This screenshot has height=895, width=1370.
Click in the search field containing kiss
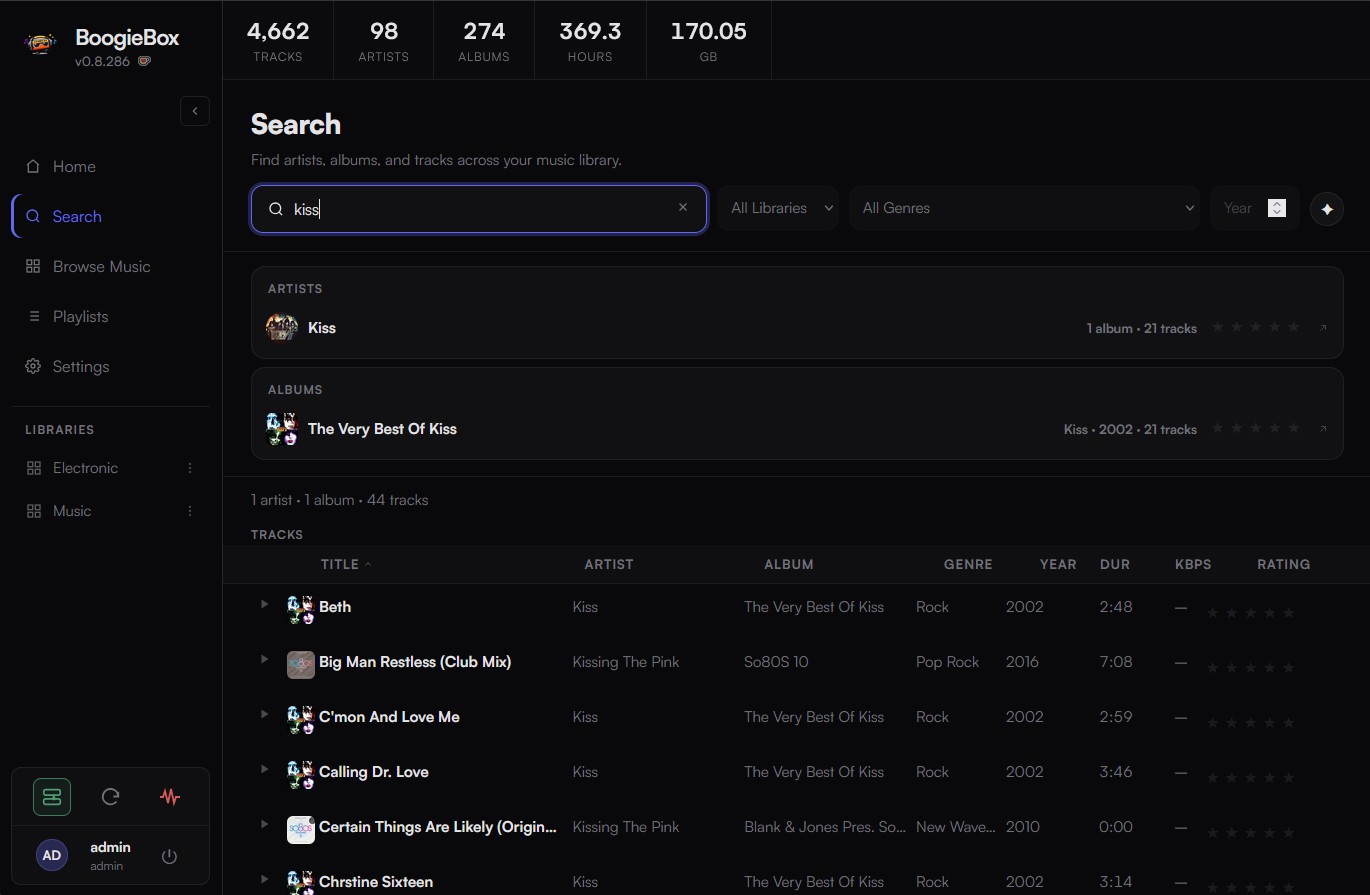[479, 208]
